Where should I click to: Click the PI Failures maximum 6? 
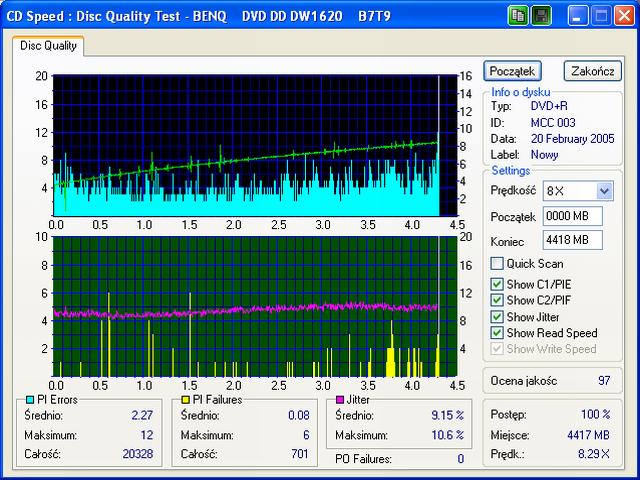click(x=306, y=435)
